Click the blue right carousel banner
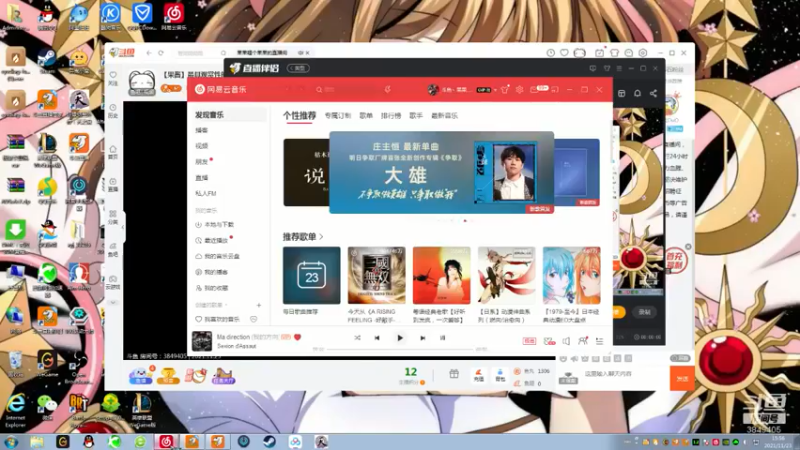This screenshot has width=800, height=450. point(577,172)
